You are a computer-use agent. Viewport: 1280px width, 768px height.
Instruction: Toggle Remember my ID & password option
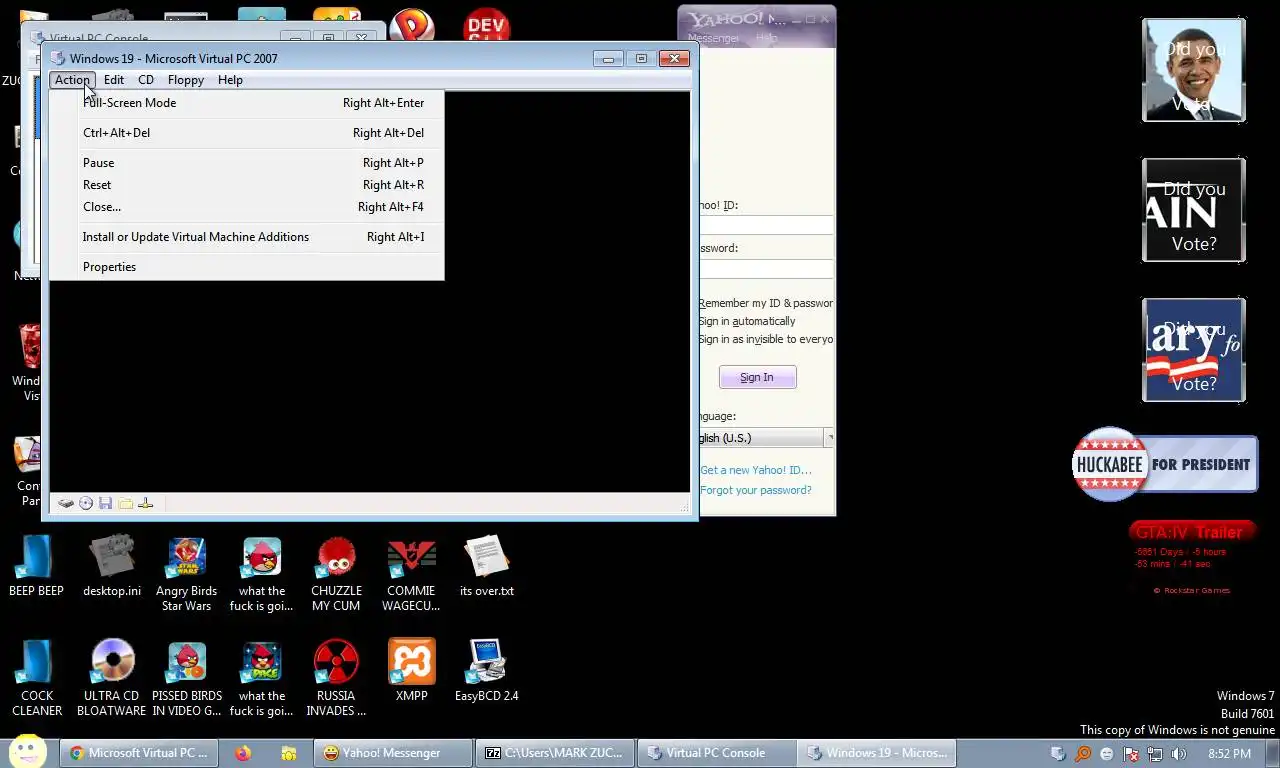tap(766, 303)
